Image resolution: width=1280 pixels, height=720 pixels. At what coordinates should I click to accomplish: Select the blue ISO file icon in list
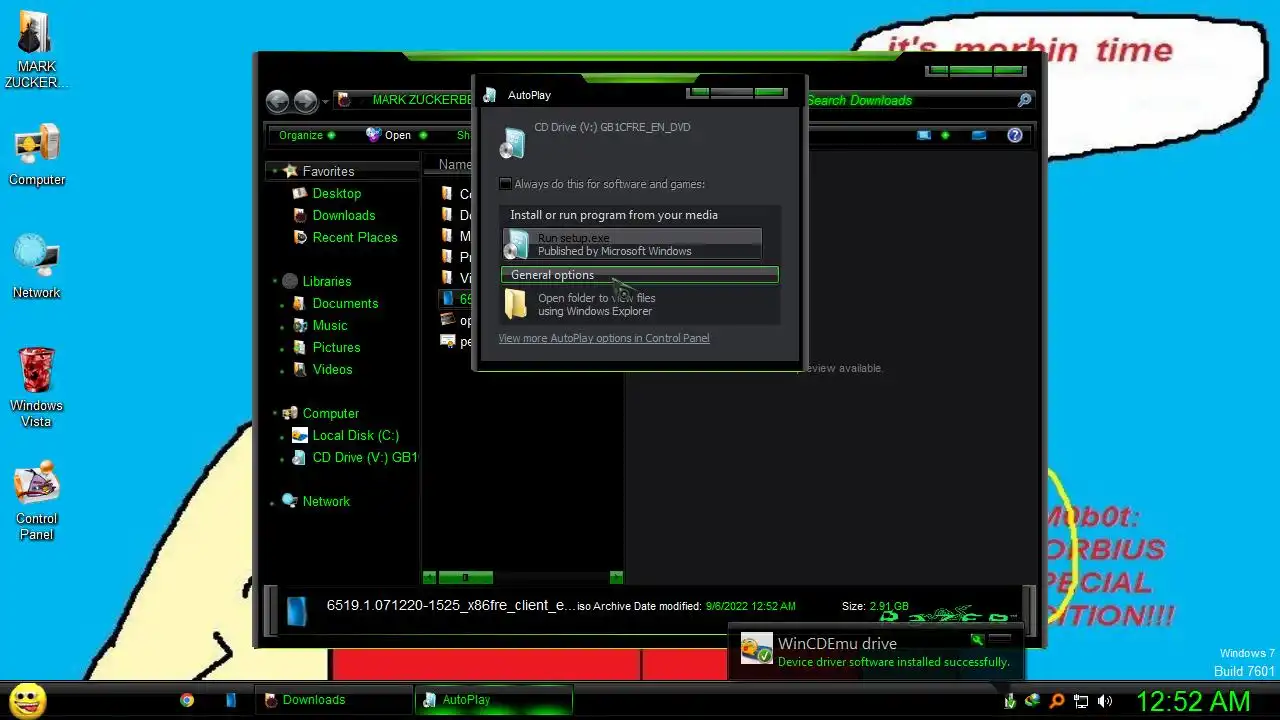[447, 298]
